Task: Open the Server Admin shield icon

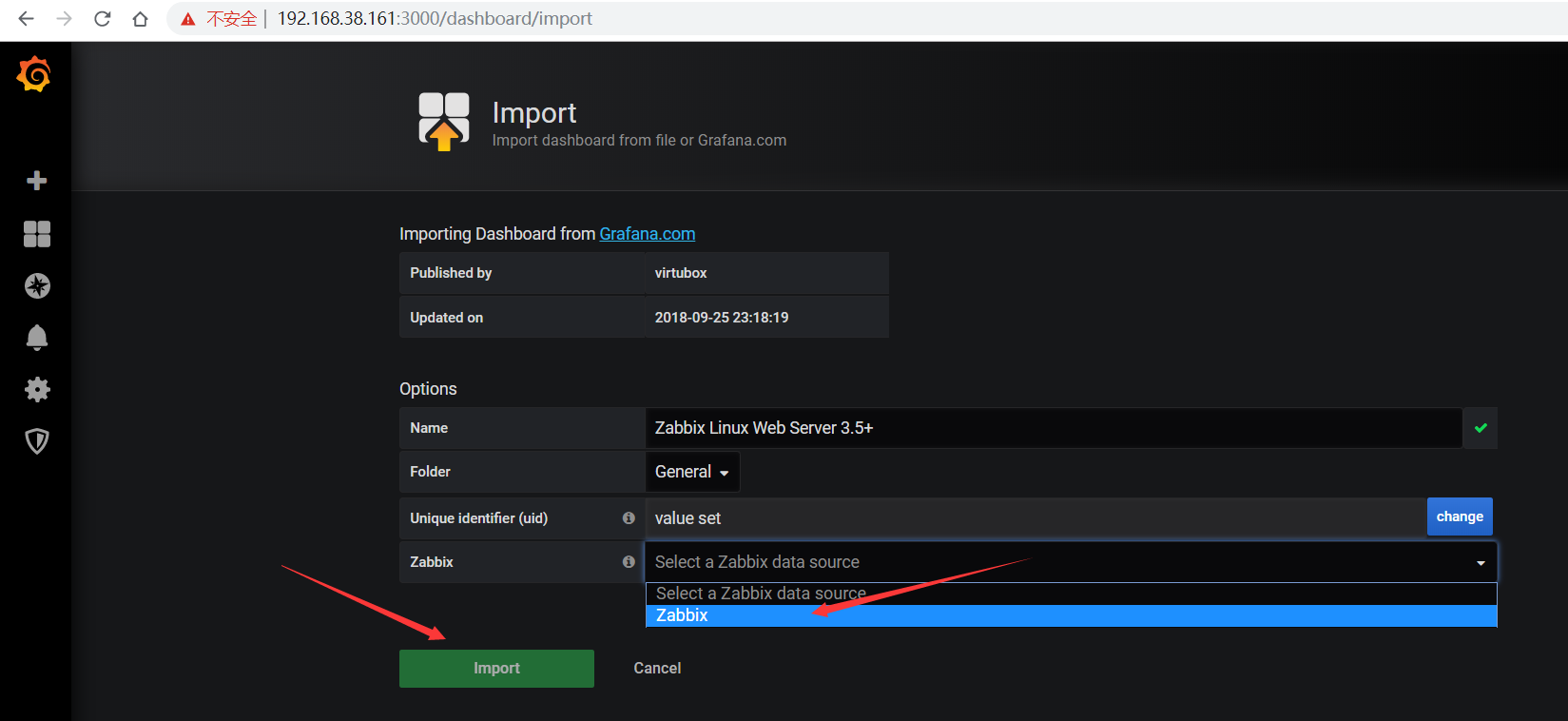Action: point(37,440)
